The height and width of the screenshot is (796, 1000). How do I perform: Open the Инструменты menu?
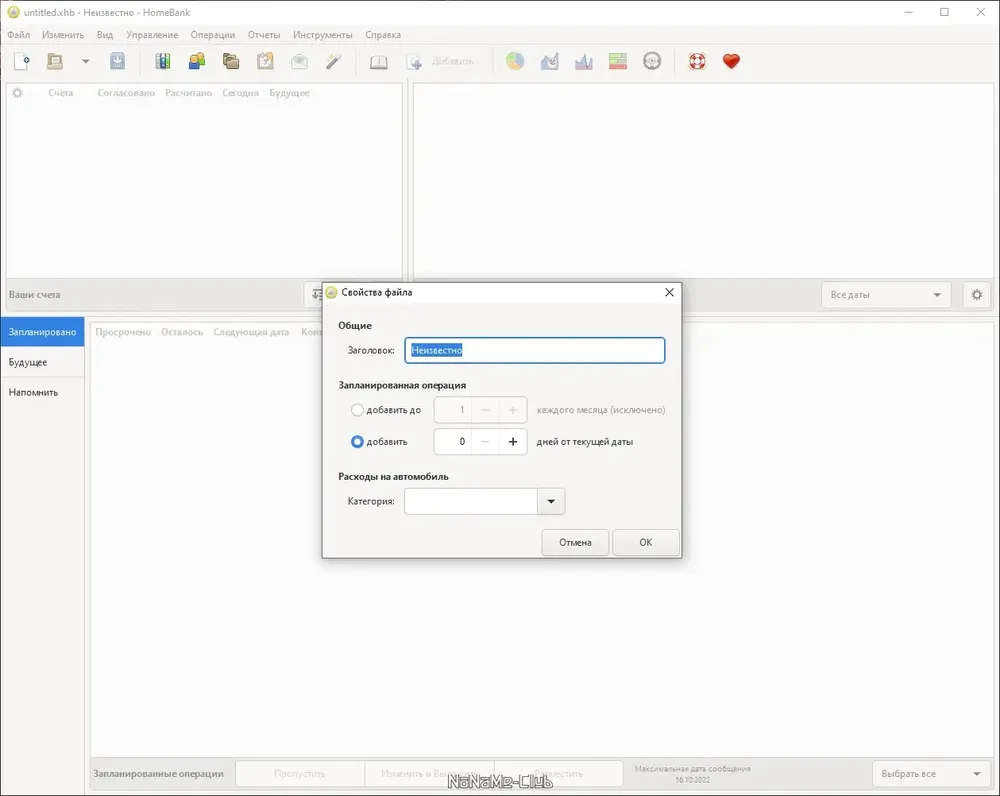click(x=323, y=34)
